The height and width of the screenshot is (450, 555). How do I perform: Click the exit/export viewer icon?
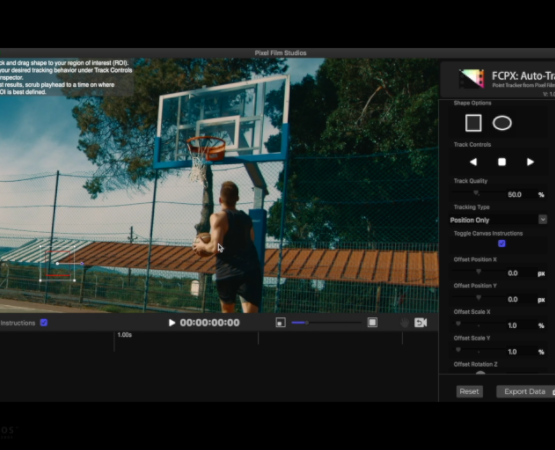pyautogui.click(x=421, y=323)
